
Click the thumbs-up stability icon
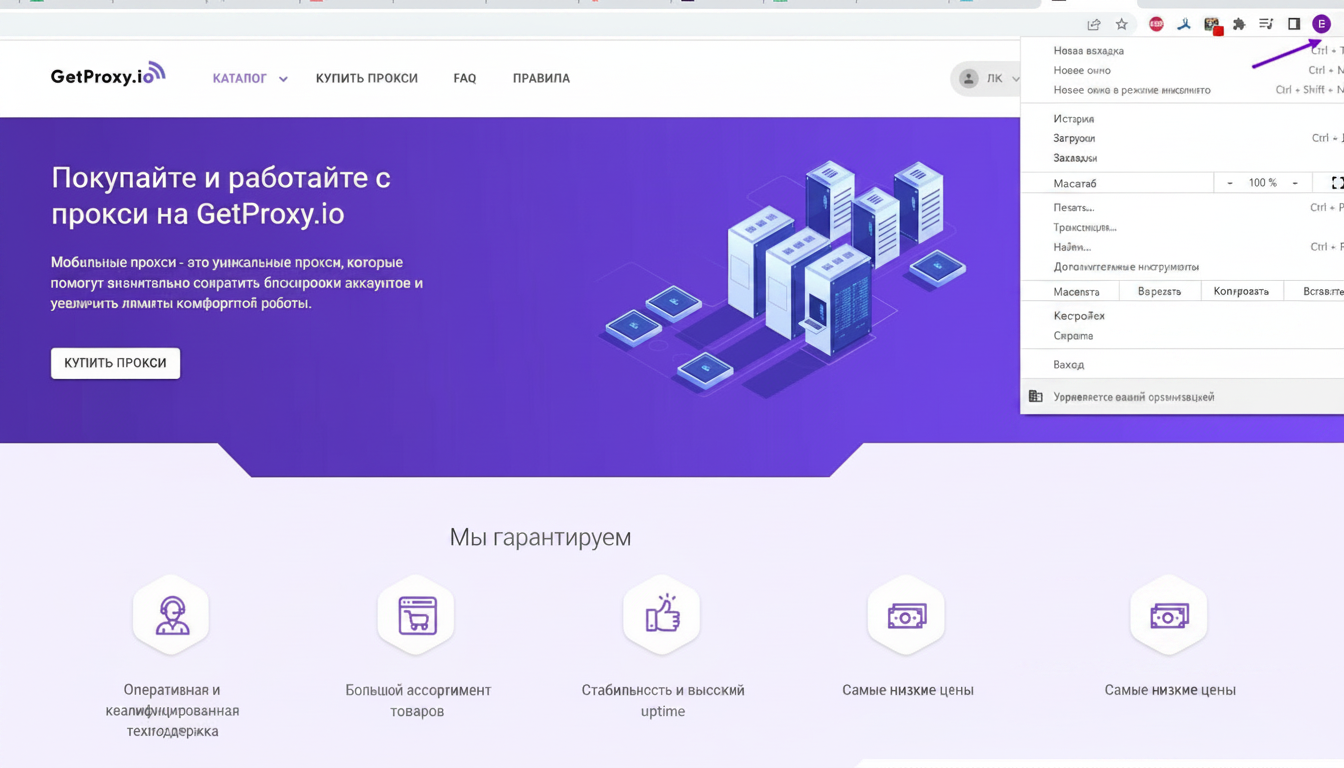click(x=662, y=616)
